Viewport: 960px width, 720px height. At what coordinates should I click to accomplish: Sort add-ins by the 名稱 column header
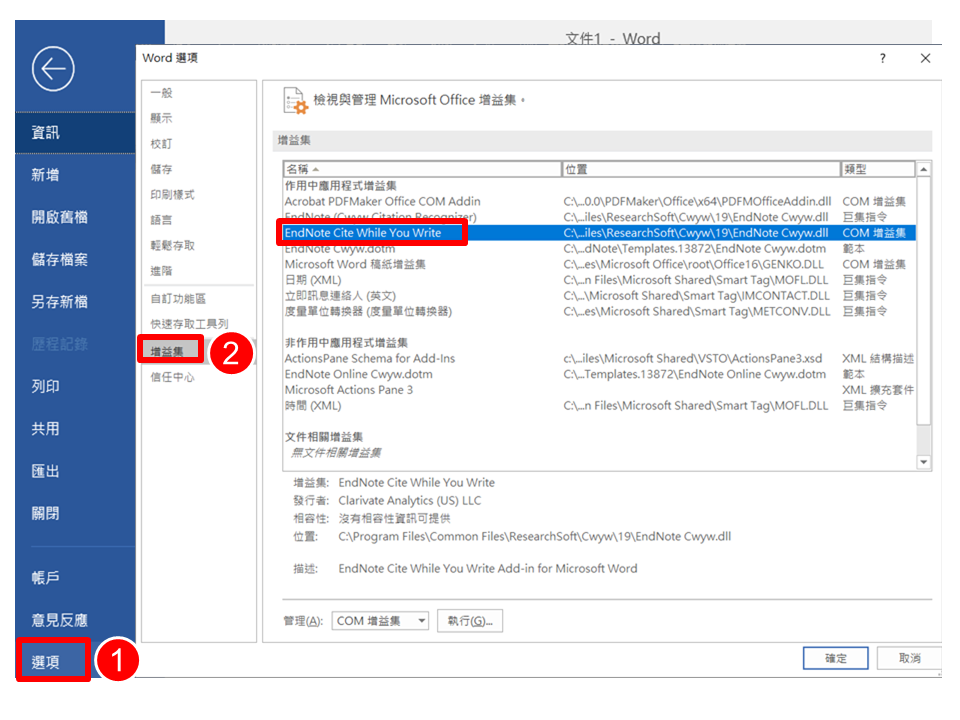(422, 169)
